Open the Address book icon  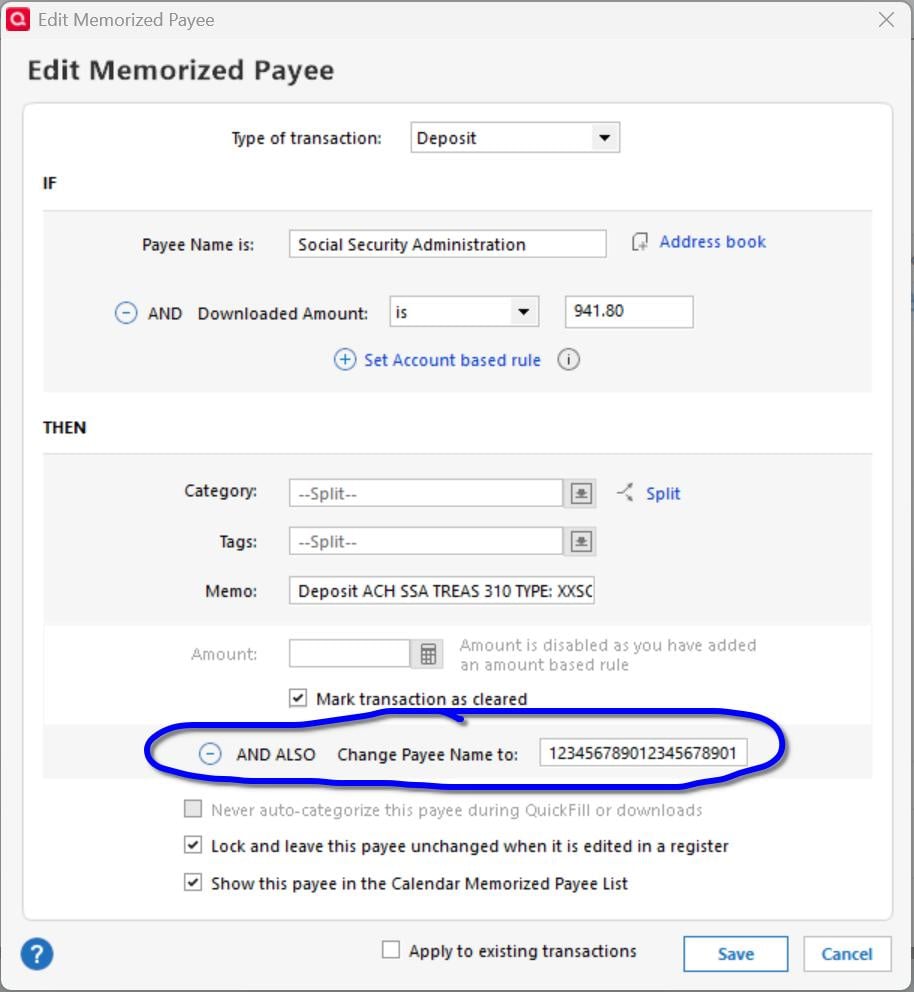[x=639, y=242]
